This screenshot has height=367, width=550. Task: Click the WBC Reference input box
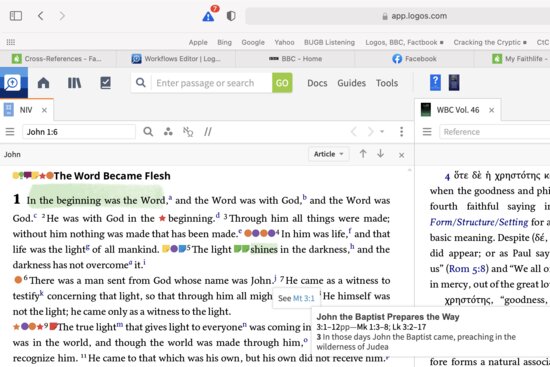pos(495,132)
